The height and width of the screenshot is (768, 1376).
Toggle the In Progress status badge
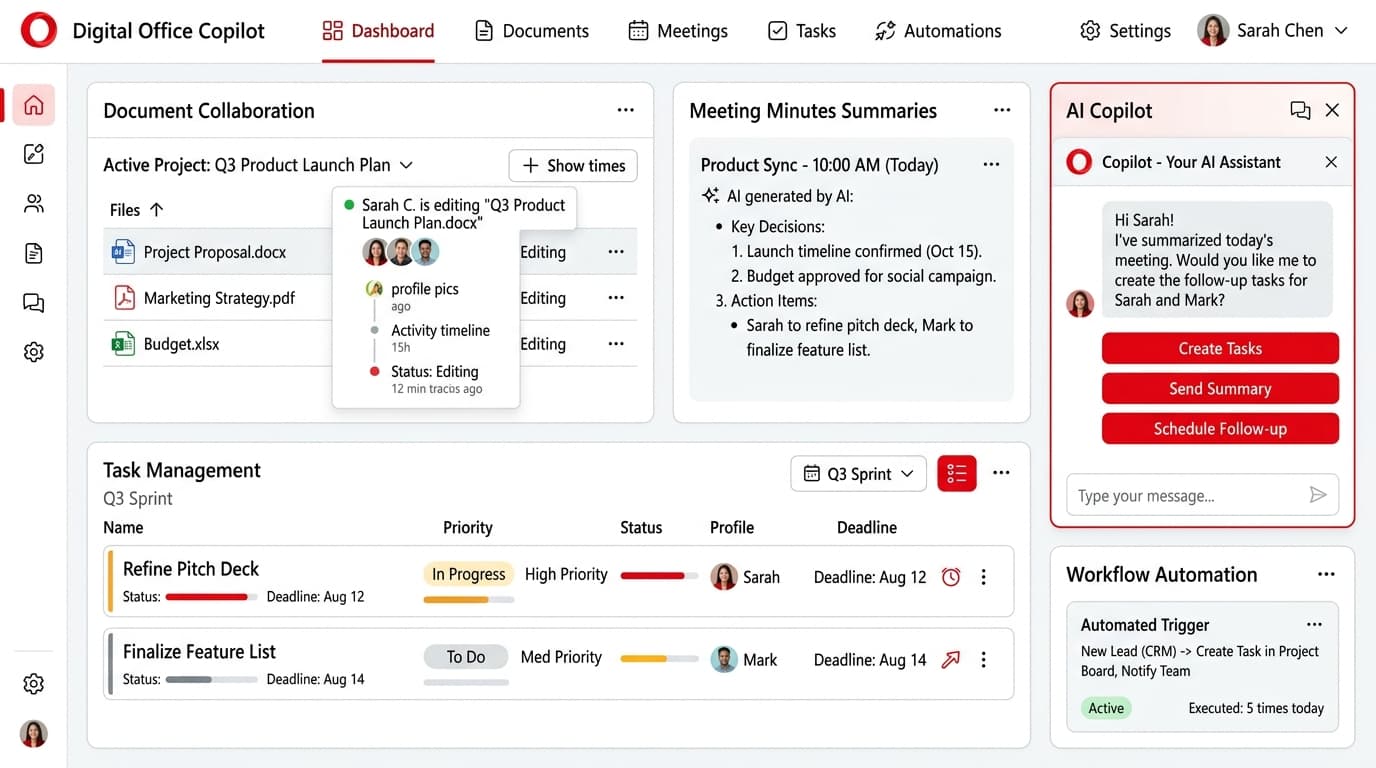468,574
